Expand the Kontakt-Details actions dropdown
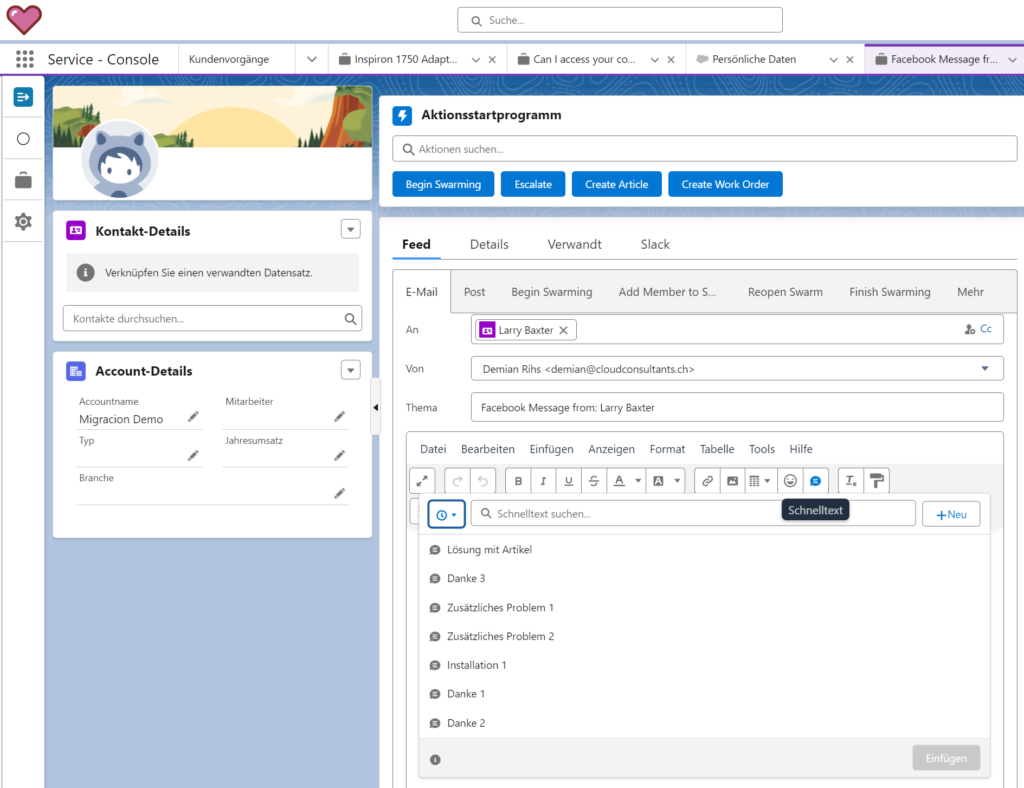1024x788 pixels. click(x=350, y=230)
